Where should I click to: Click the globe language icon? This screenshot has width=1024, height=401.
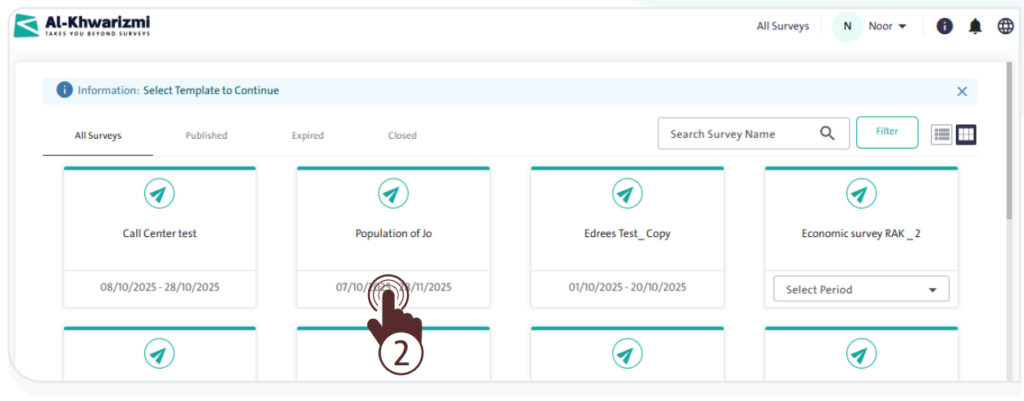tap(1005, 27)
